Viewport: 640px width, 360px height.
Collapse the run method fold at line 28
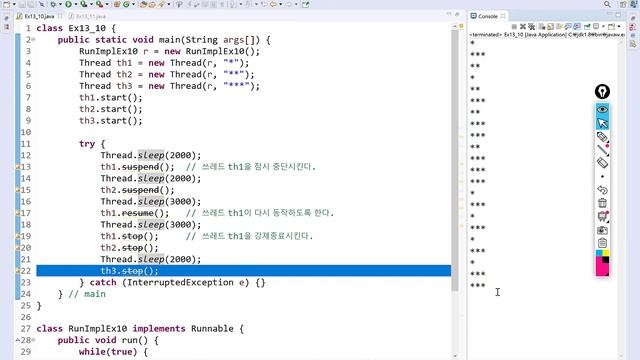click(33, 340)
